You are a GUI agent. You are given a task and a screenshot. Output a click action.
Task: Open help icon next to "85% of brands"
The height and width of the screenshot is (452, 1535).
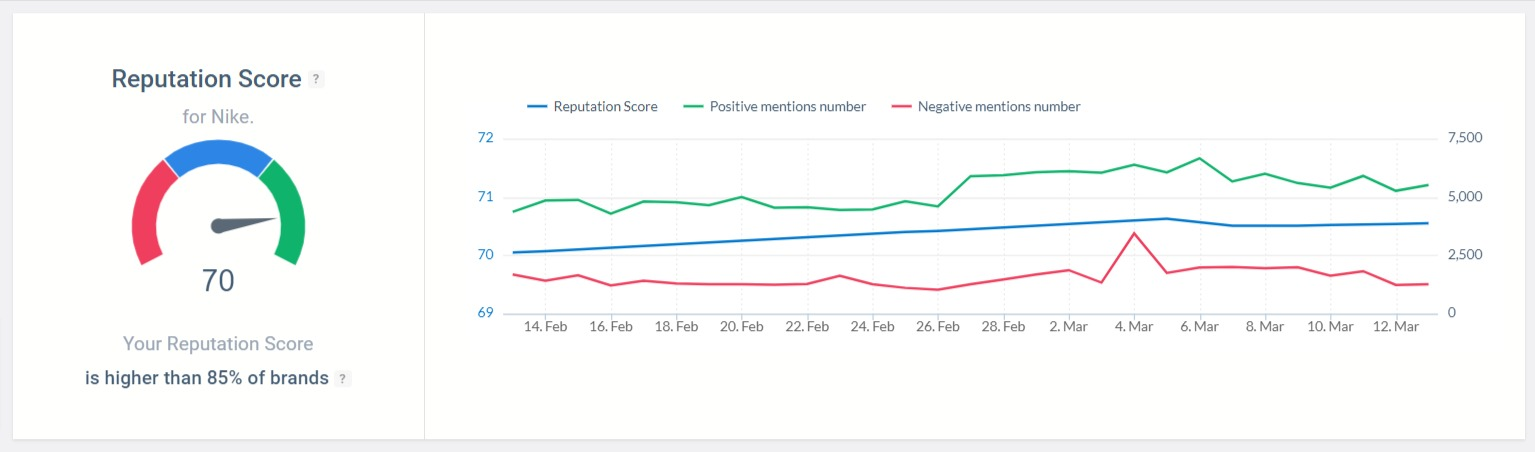(x=343, y=379)
